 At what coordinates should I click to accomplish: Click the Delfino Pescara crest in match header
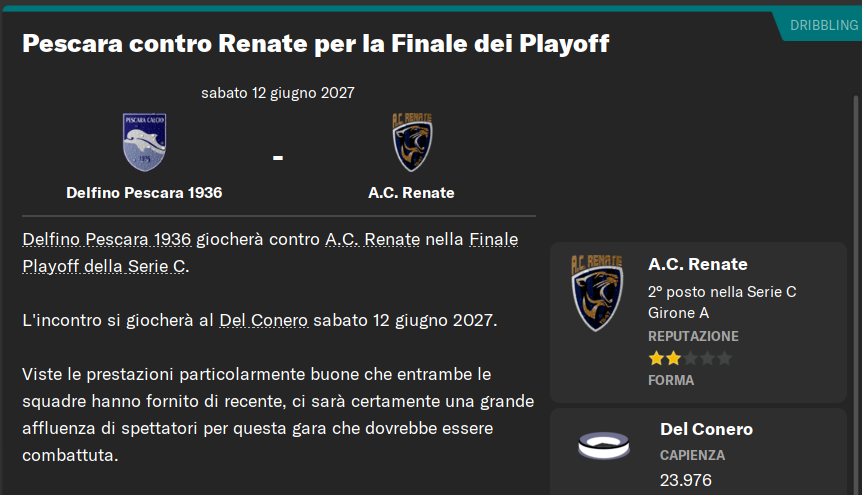144,142
